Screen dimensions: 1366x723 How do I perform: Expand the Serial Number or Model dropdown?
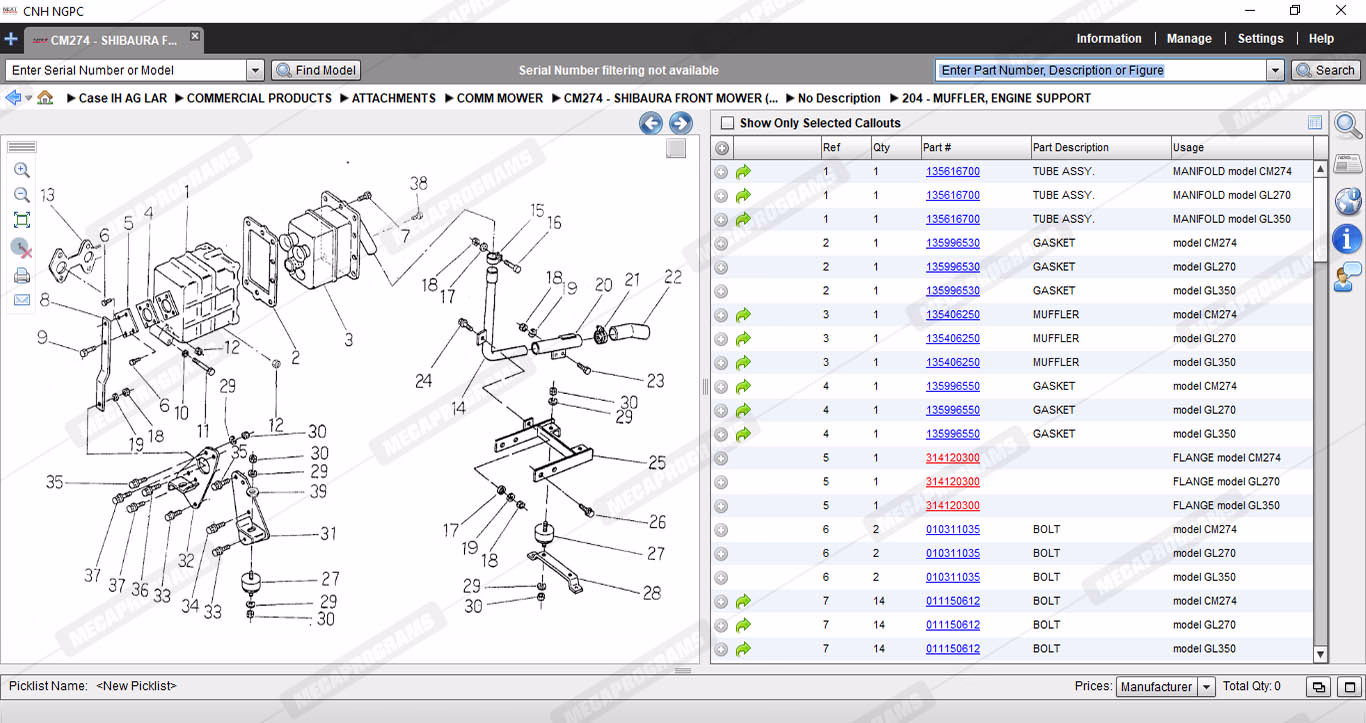pyautogui.click(x=254, y=70)
